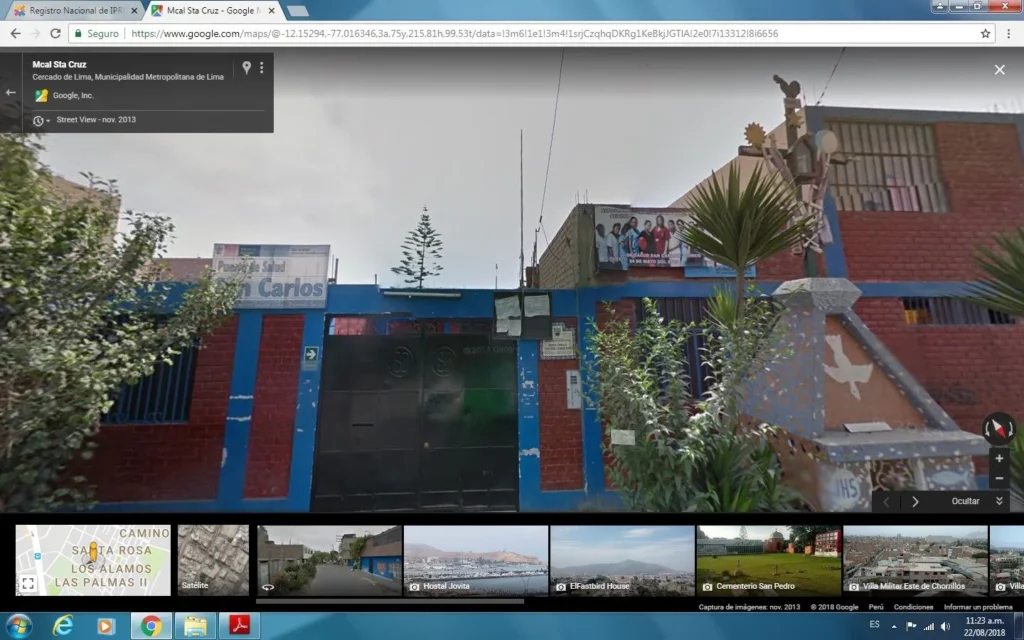Click the Informar un problema link
1024x640 pixels.
pos(978,607)
